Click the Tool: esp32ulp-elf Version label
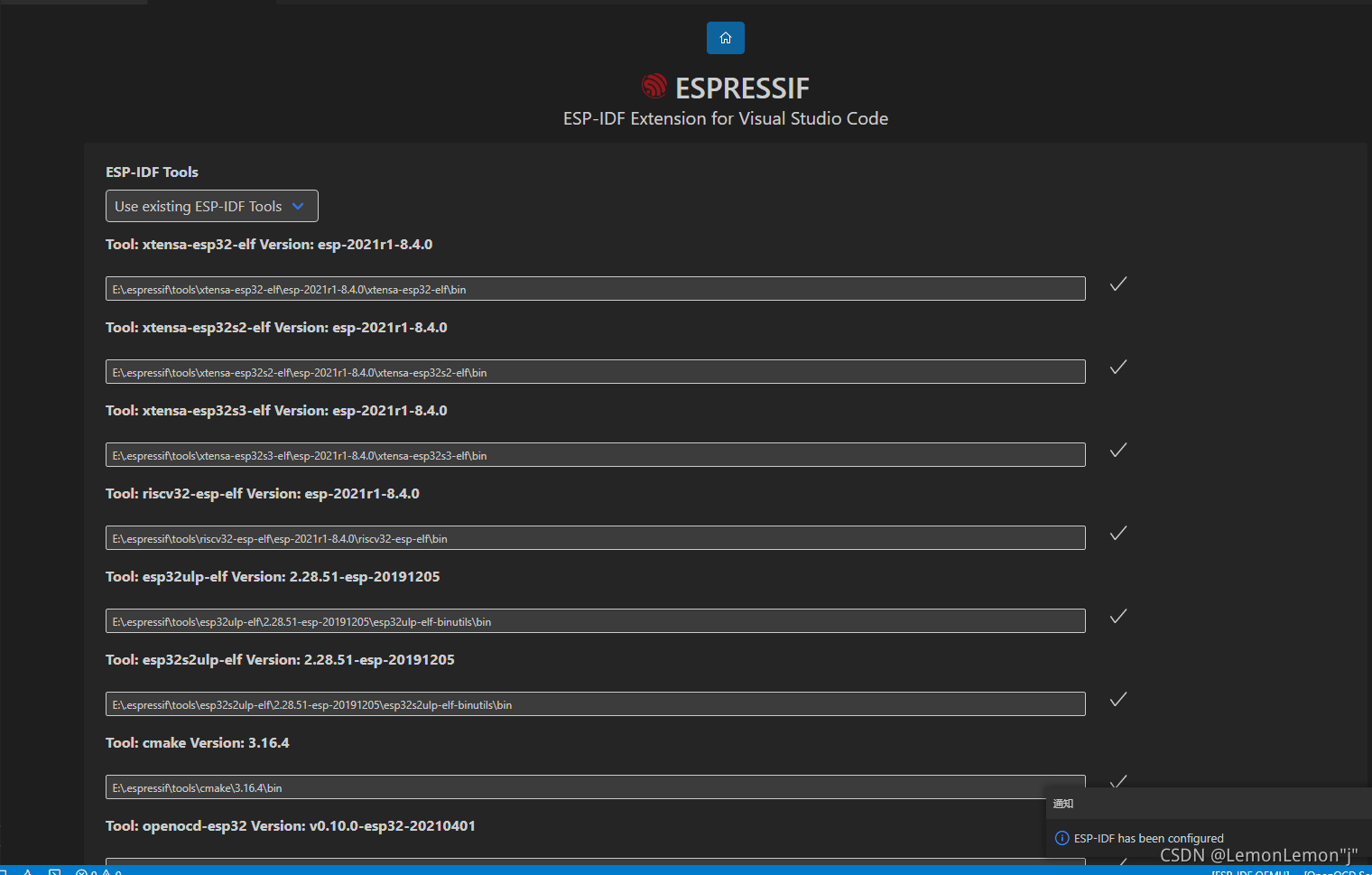The image size is (1372, 875). pyautogui.click(x=273, y=576)
